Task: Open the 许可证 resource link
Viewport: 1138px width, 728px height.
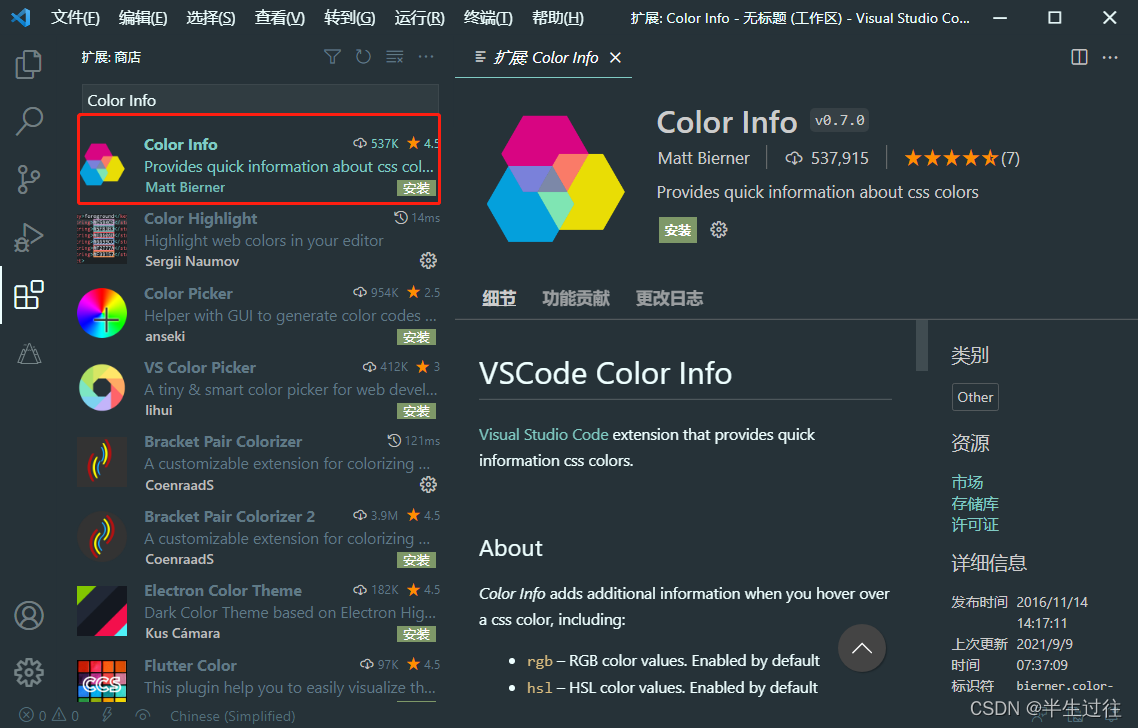Action: click(975, 525)
